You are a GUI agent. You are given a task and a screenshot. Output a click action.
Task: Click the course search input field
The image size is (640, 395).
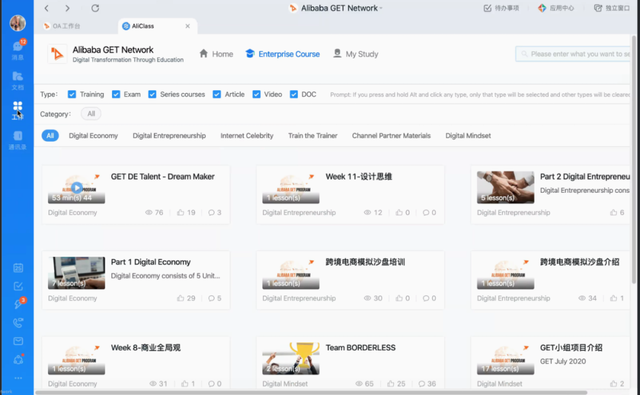point(573,54)
